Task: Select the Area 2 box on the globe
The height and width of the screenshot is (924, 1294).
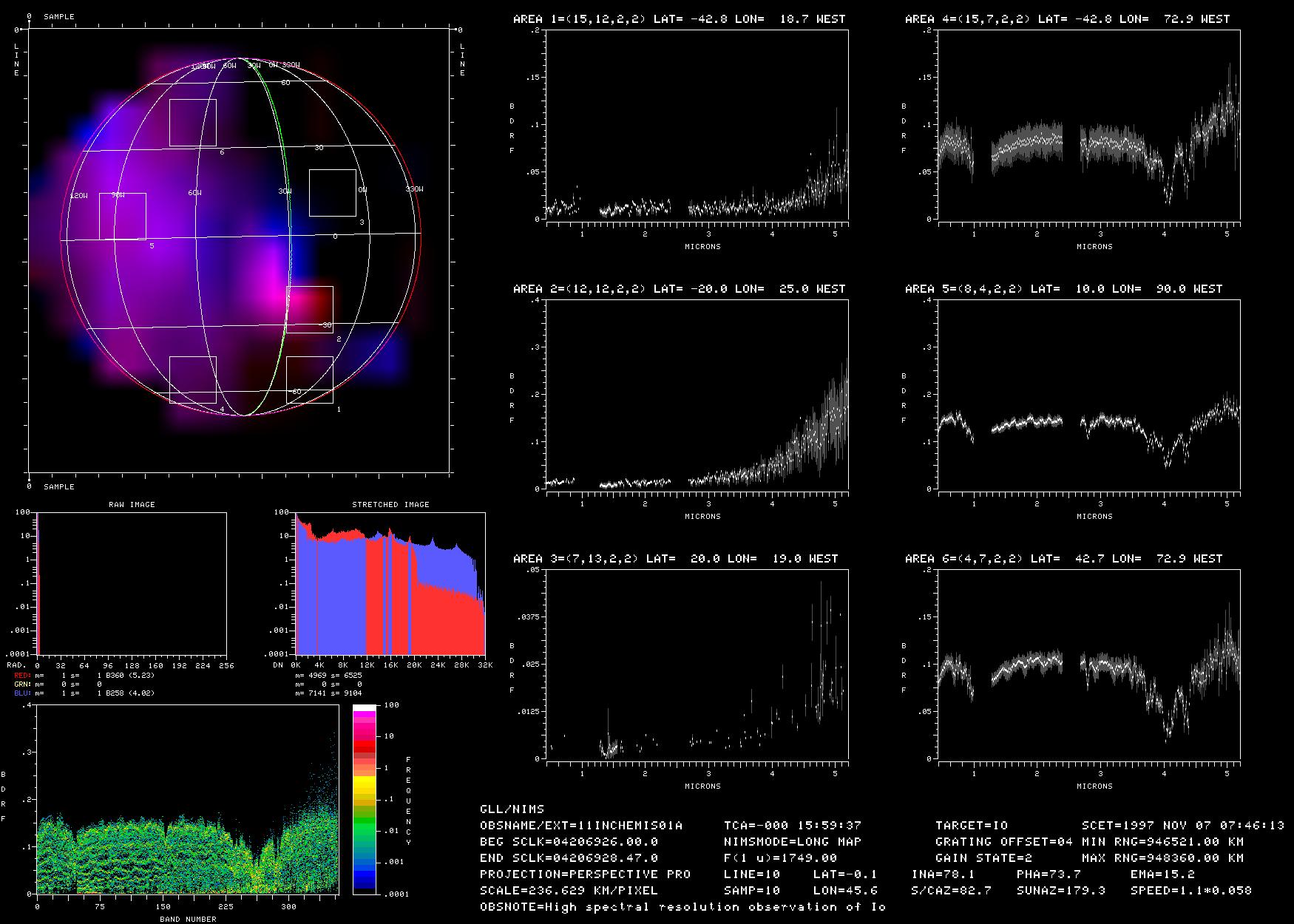Action: 310,310
